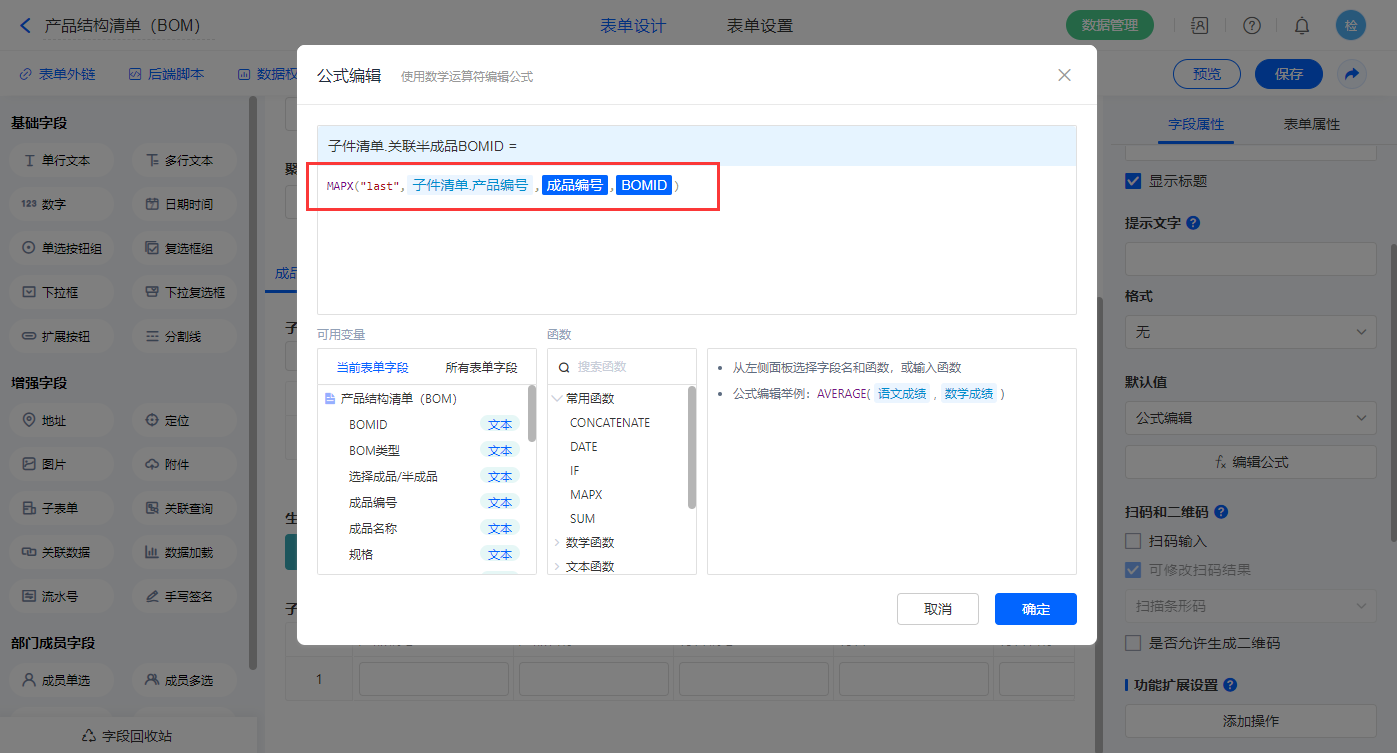Click the user avatar in top right
Image resolution: width=1397 pixels, height=753 pixels.
pos(1350,25)
